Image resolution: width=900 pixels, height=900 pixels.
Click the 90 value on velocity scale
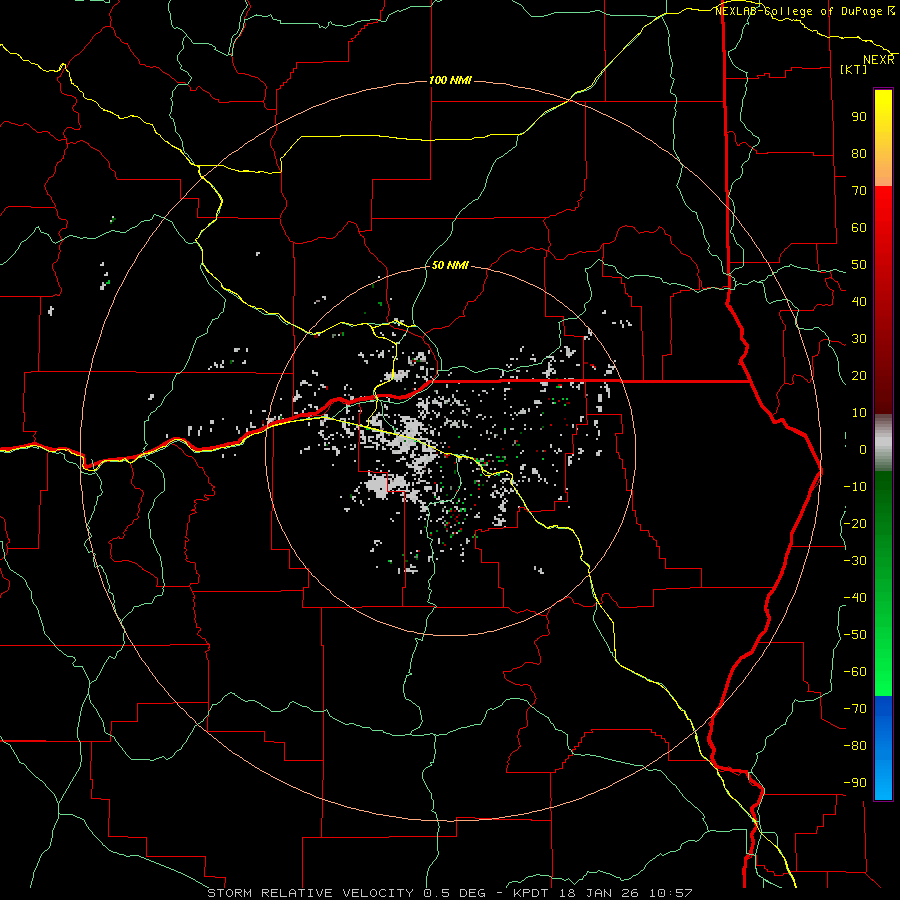point(859,117)
